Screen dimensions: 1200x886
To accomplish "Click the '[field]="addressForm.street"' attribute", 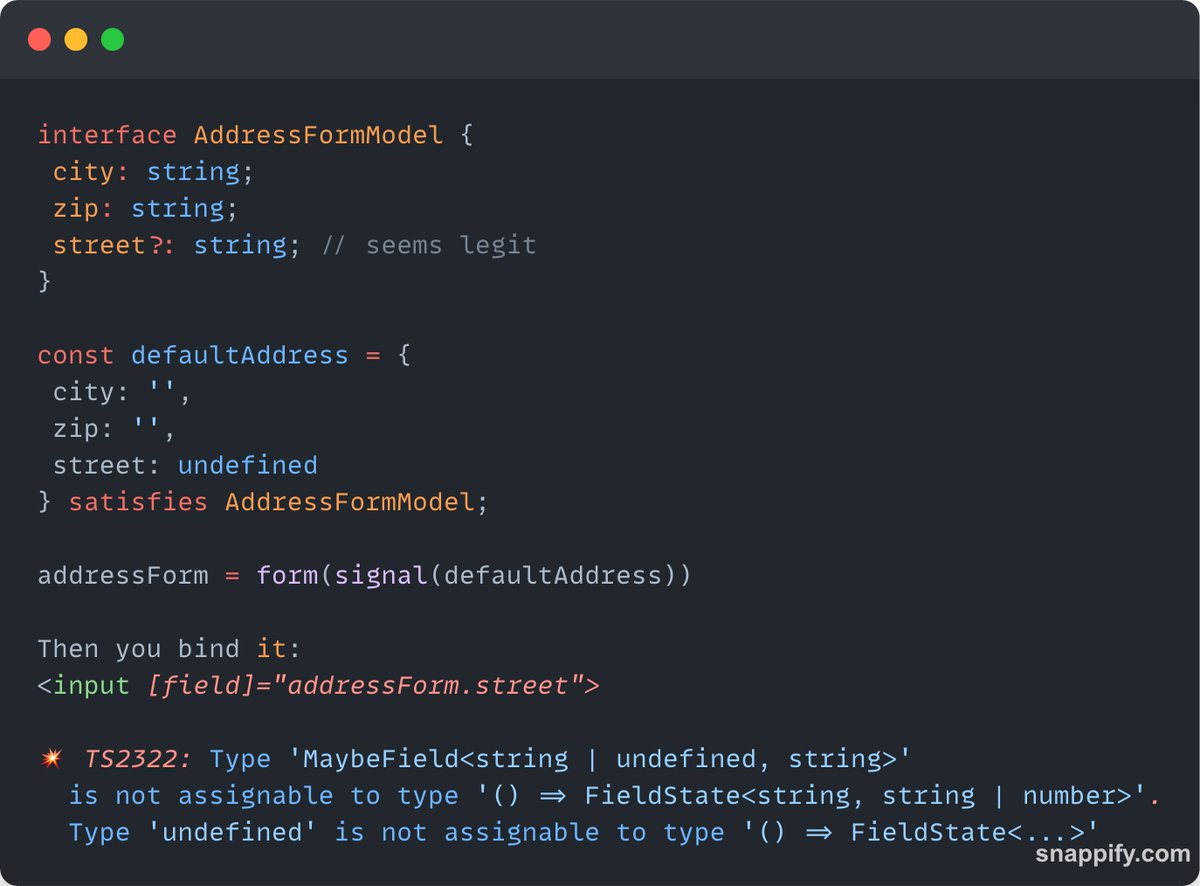I will coord(365,686).
